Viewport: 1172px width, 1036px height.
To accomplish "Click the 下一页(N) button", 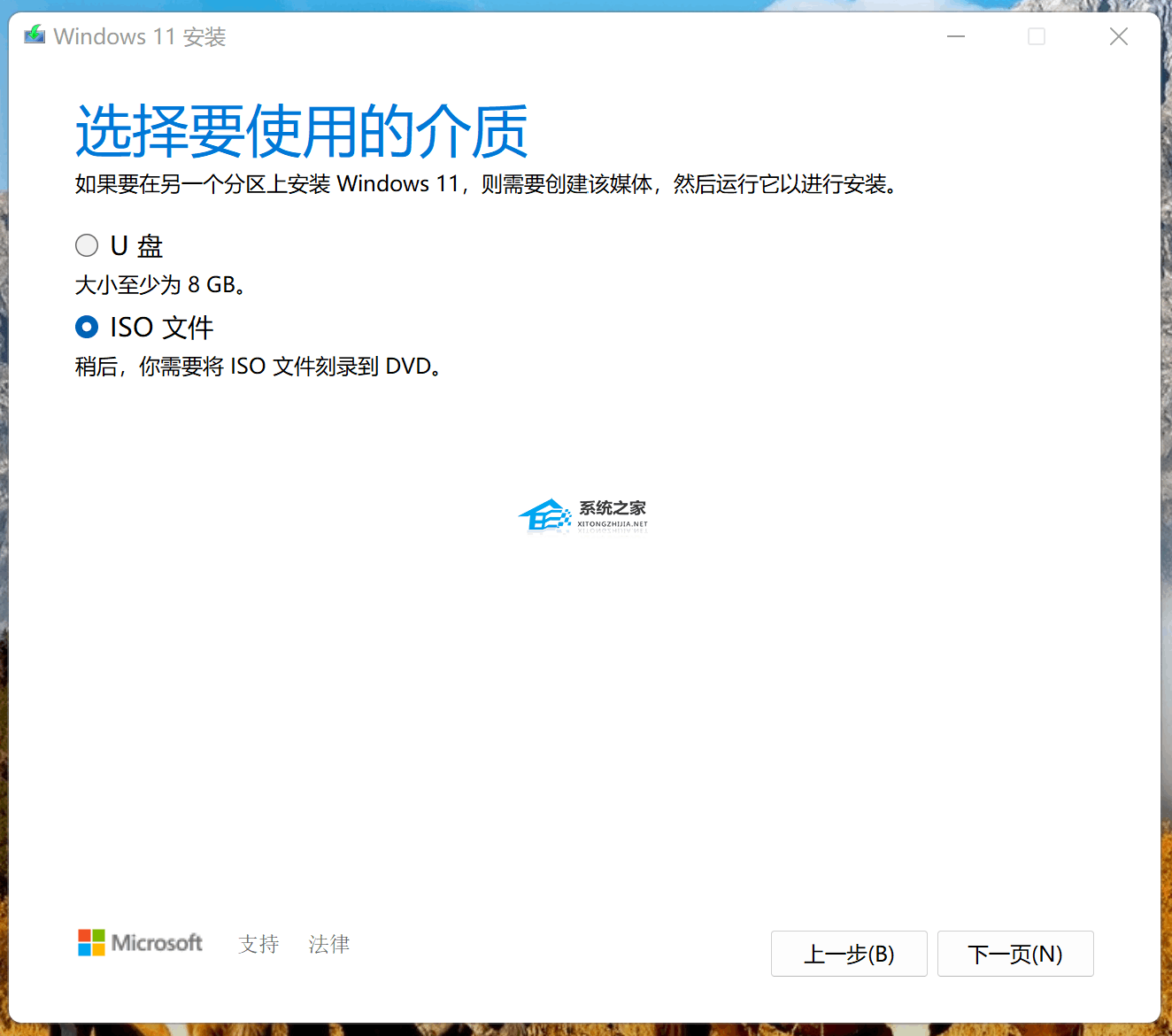I will pyautogui.click(x=1014, y=954).
